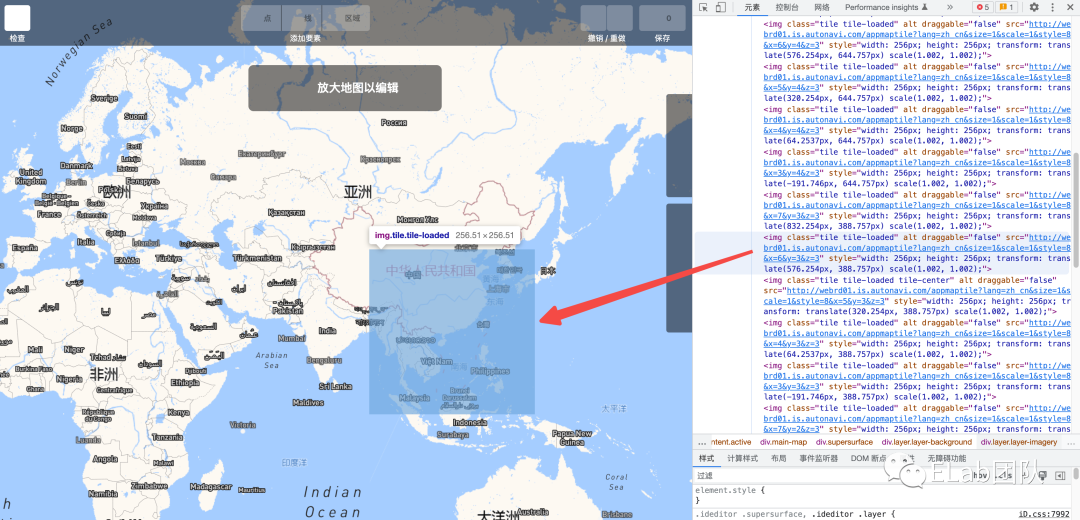
Task: Open the iD.css:7992 source link
Action: click(x=1046, y=514)
